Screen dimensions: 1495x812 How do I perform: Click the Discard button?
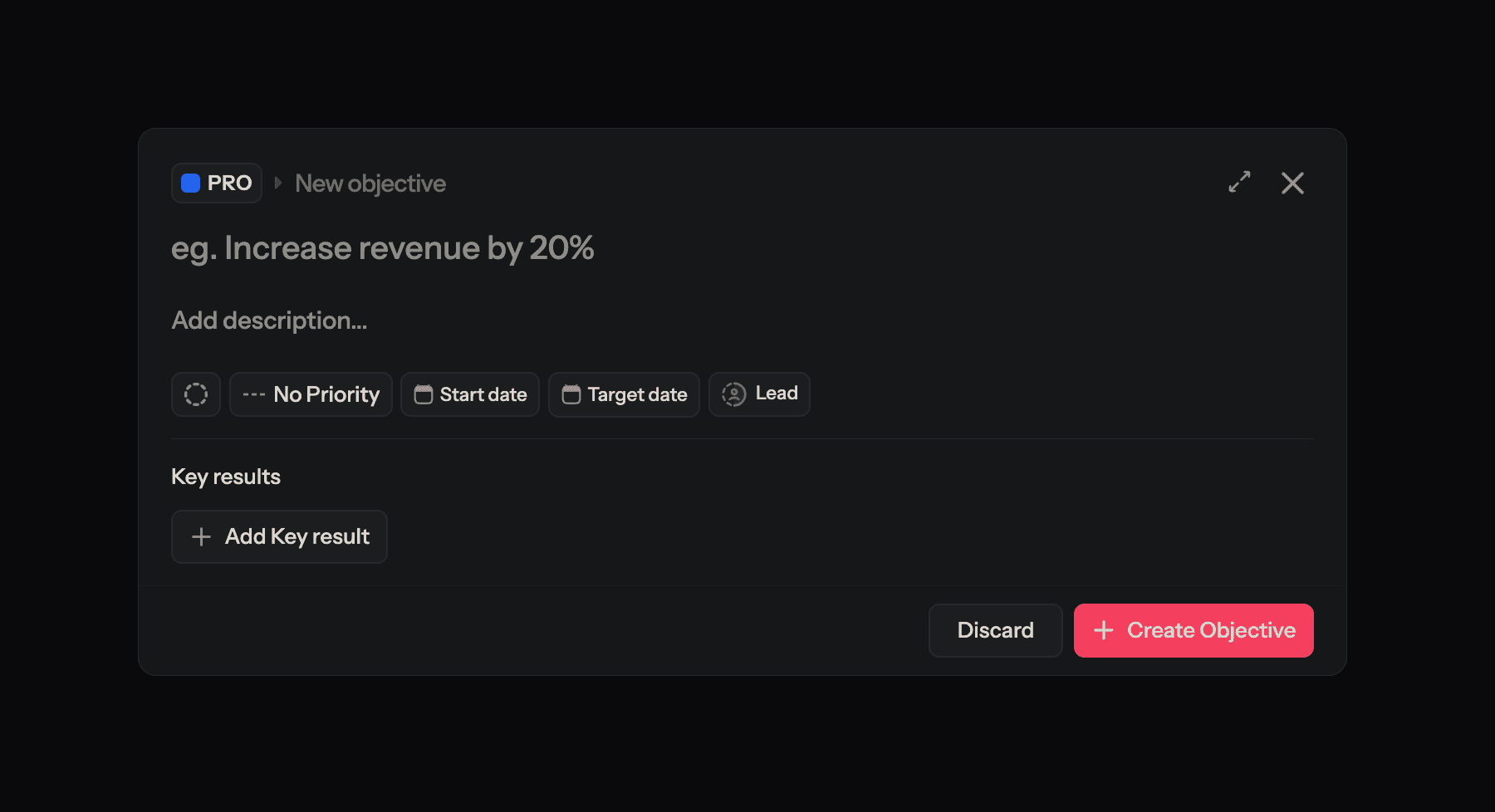tap(995, 630)
